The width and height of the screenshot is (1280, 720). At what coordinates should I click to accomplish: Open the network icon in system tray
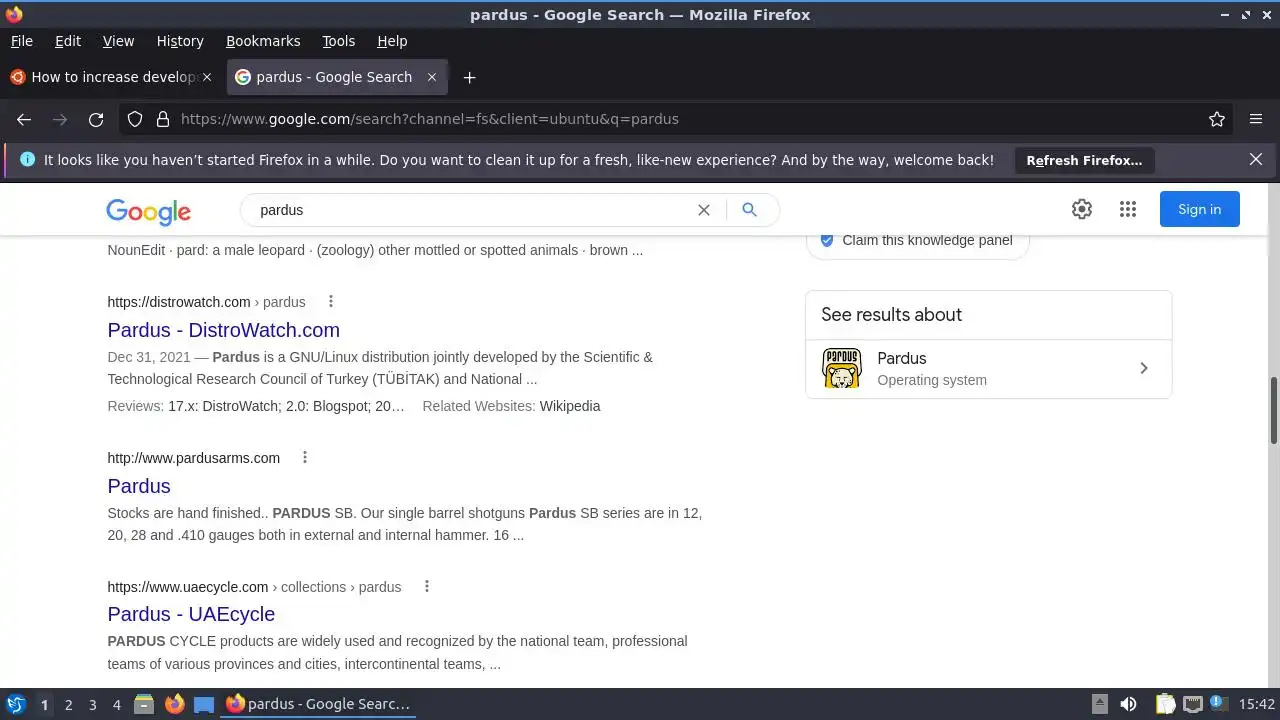[x=1192, y=704]
